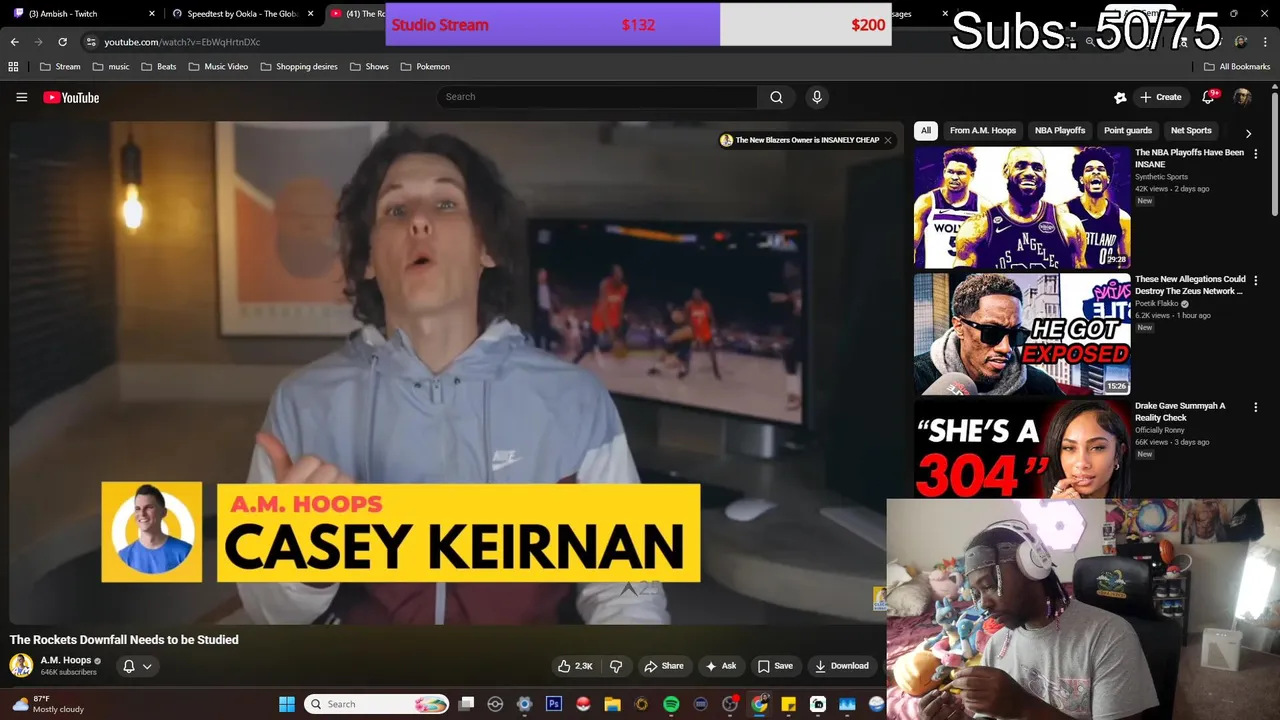This screenshot has width=1280, height=720.
Task: Close the Speedtest by Ookla tab
Action: coord(311,14)
